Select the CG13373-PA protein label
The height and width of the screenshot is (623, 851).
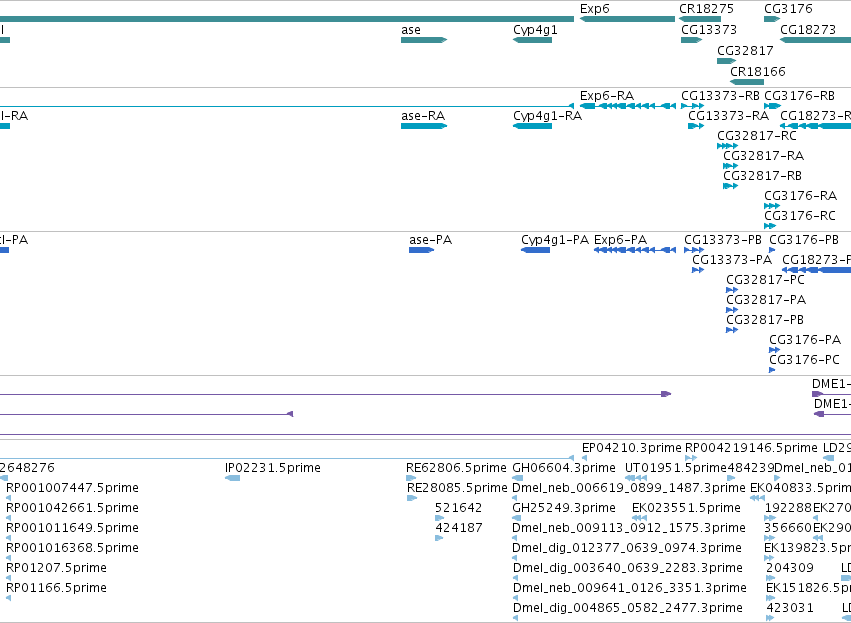click(x=732, y=260)
